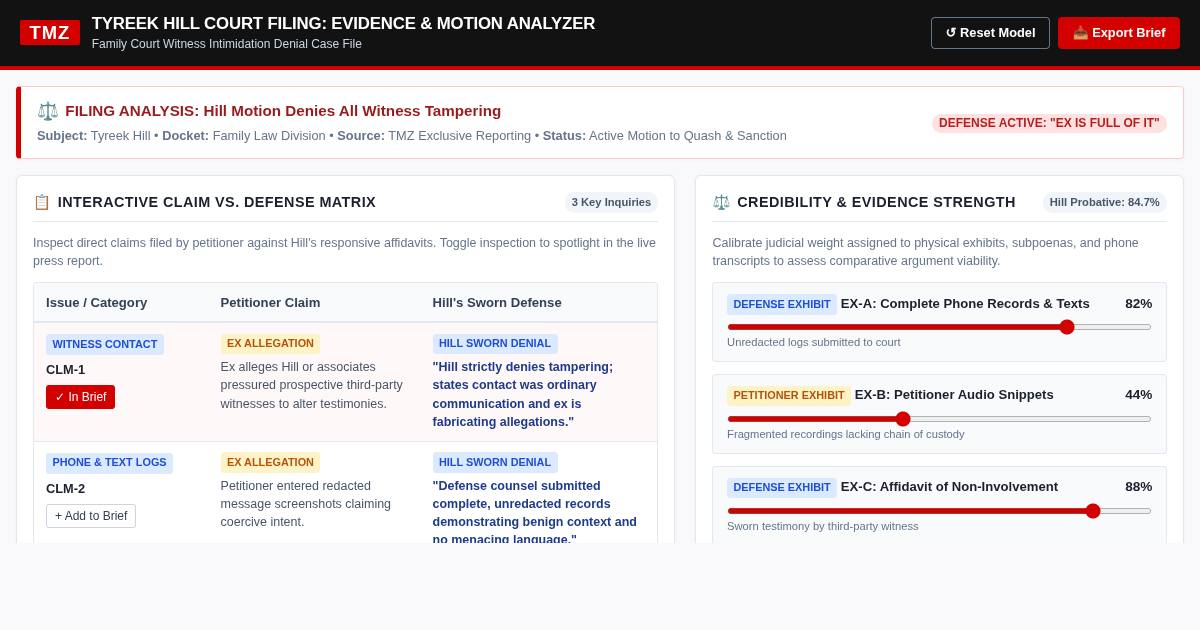Image resolution: width=1200 pixels, height=630 pixels.
Task: Click the DEFENSE ACTIVE status badge
Action: tap(1049, 123)
